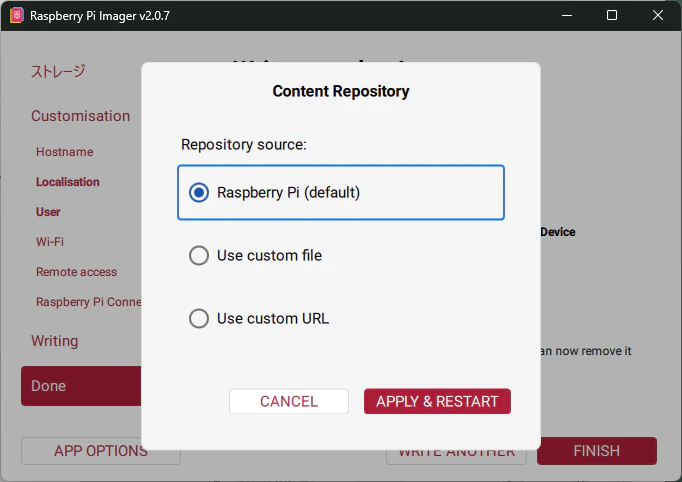Viewport: 682px width, 482px height.
Task: Select the Use custom file option
Action: [x=255, y=255]
